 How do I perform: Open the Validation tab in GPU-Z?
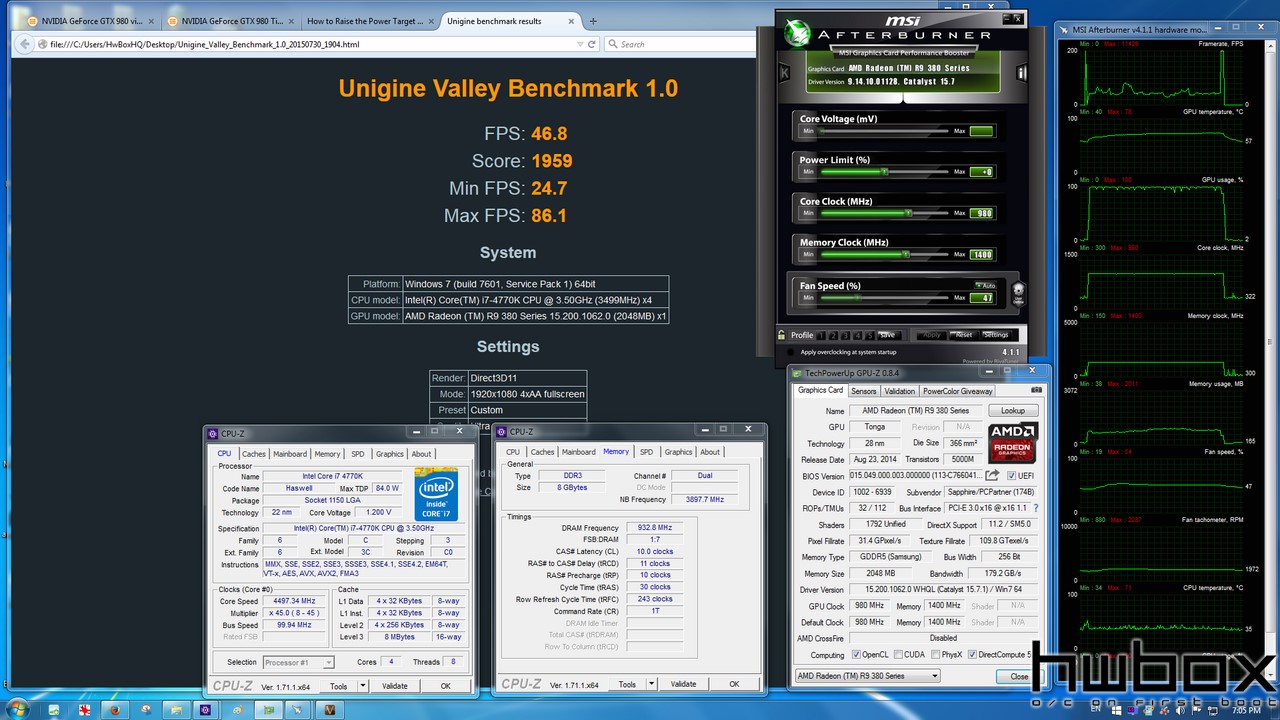coord(899,391)
